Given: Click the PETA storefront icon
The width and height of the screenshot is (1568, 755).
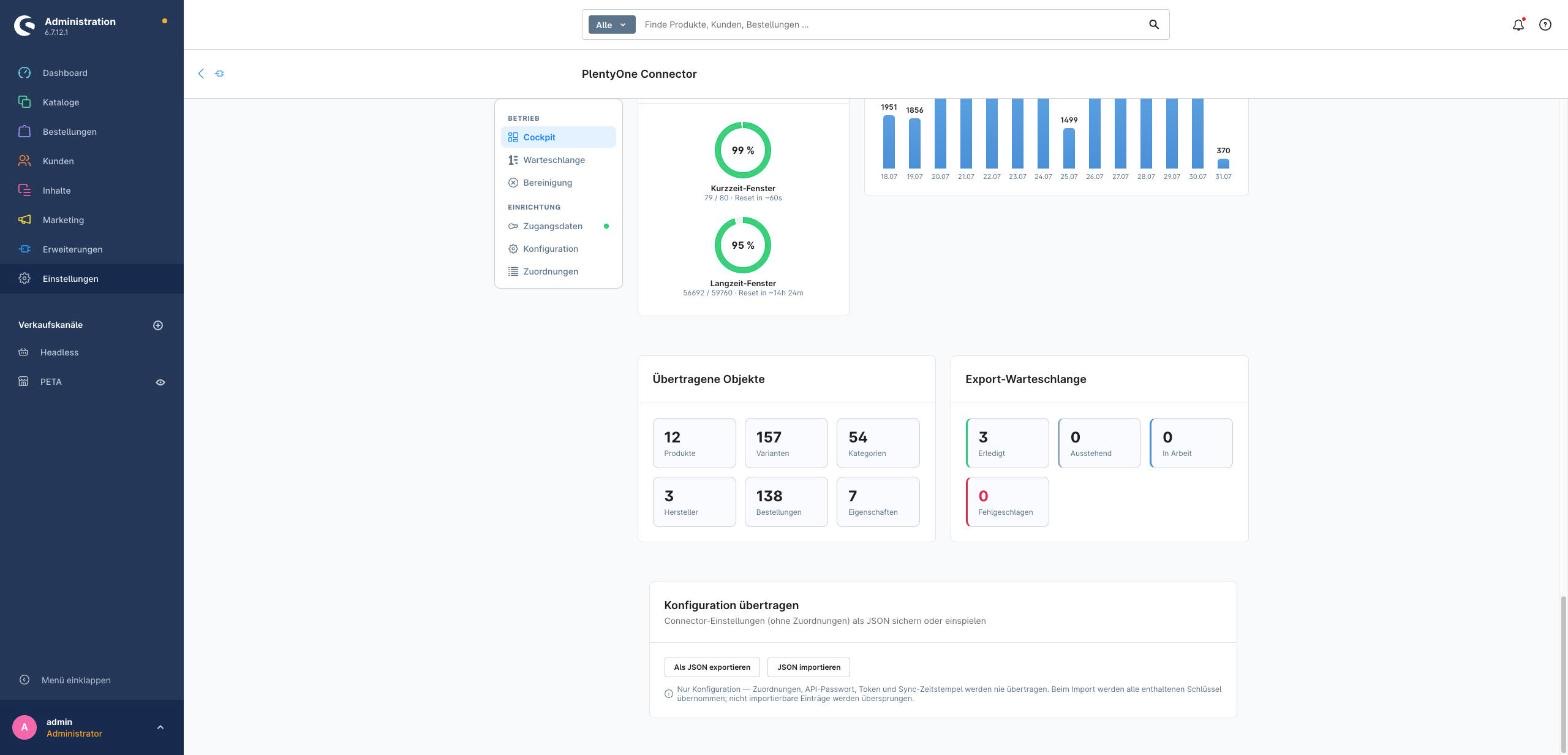Looking at the screenshot, I should coord(24,382).
